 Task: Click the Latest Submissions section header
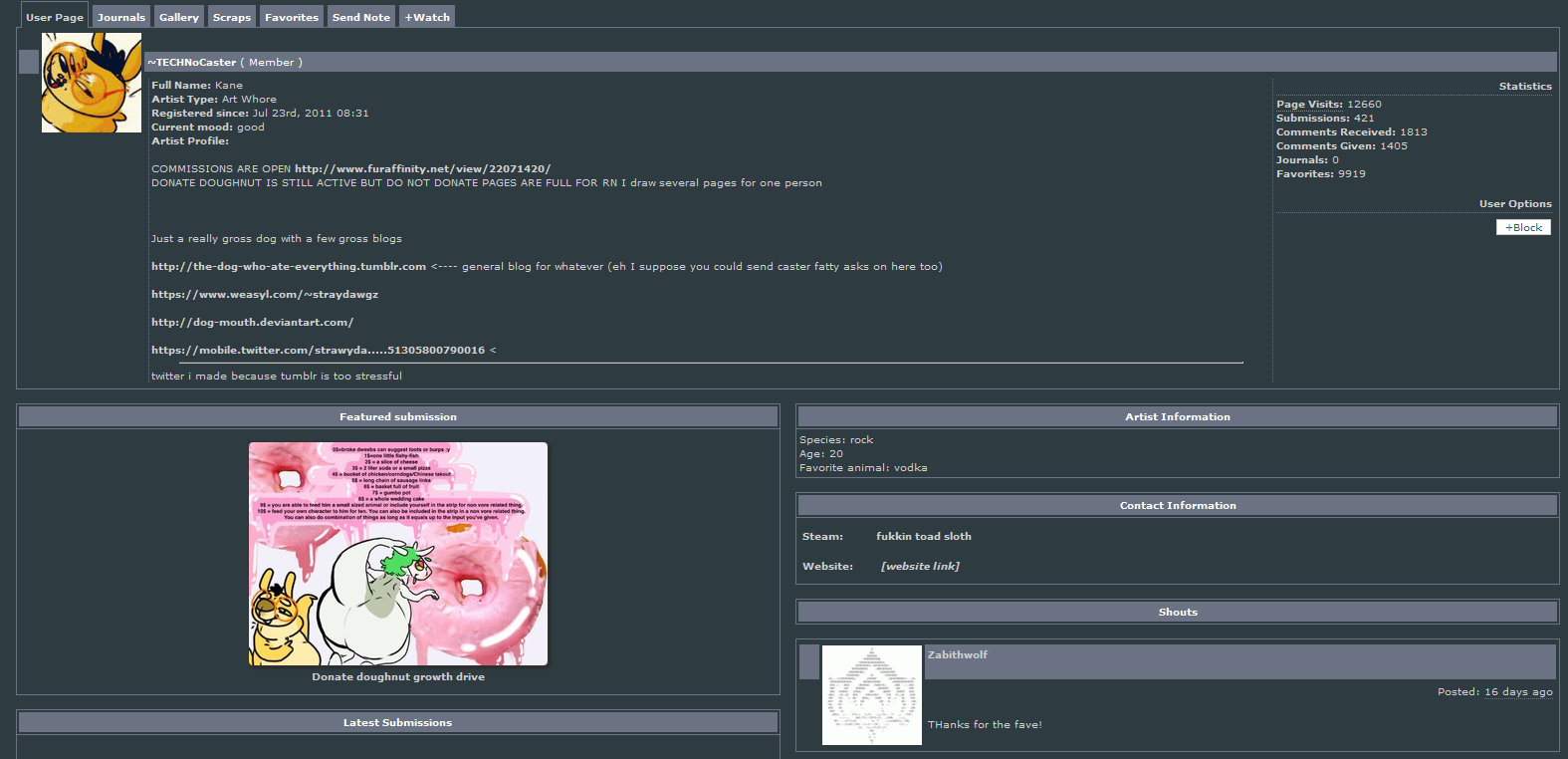398,723
